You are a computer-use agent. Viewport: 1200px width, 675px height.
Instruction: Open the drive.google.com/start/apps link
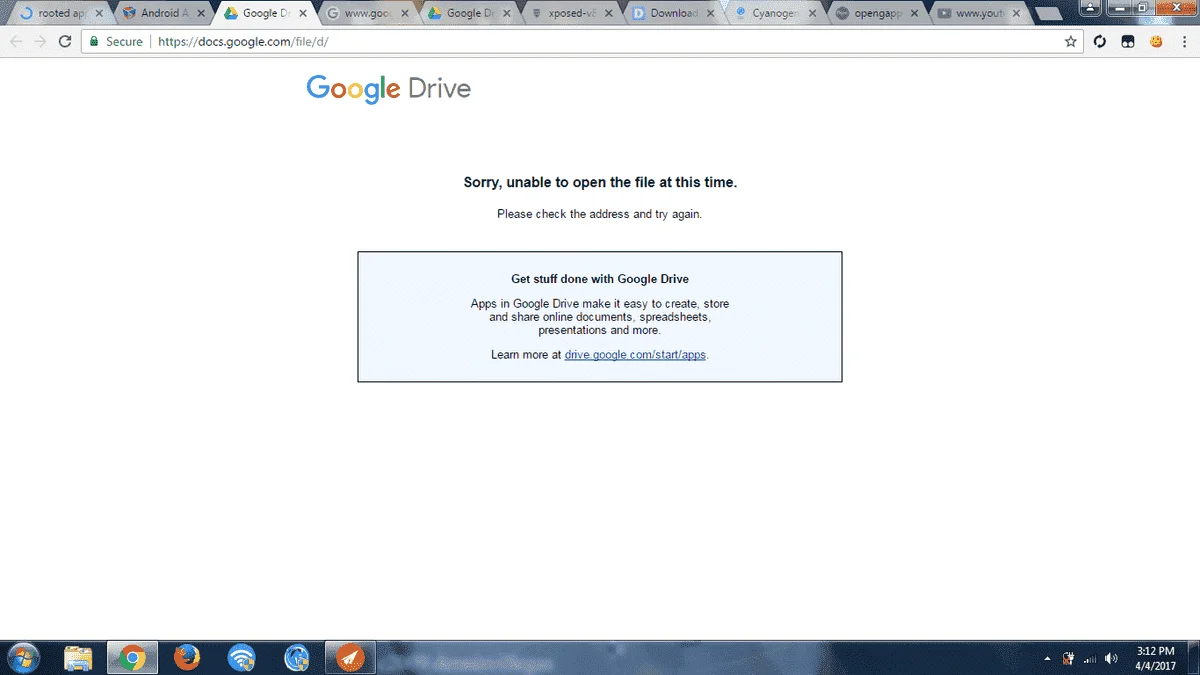(636, 355)
